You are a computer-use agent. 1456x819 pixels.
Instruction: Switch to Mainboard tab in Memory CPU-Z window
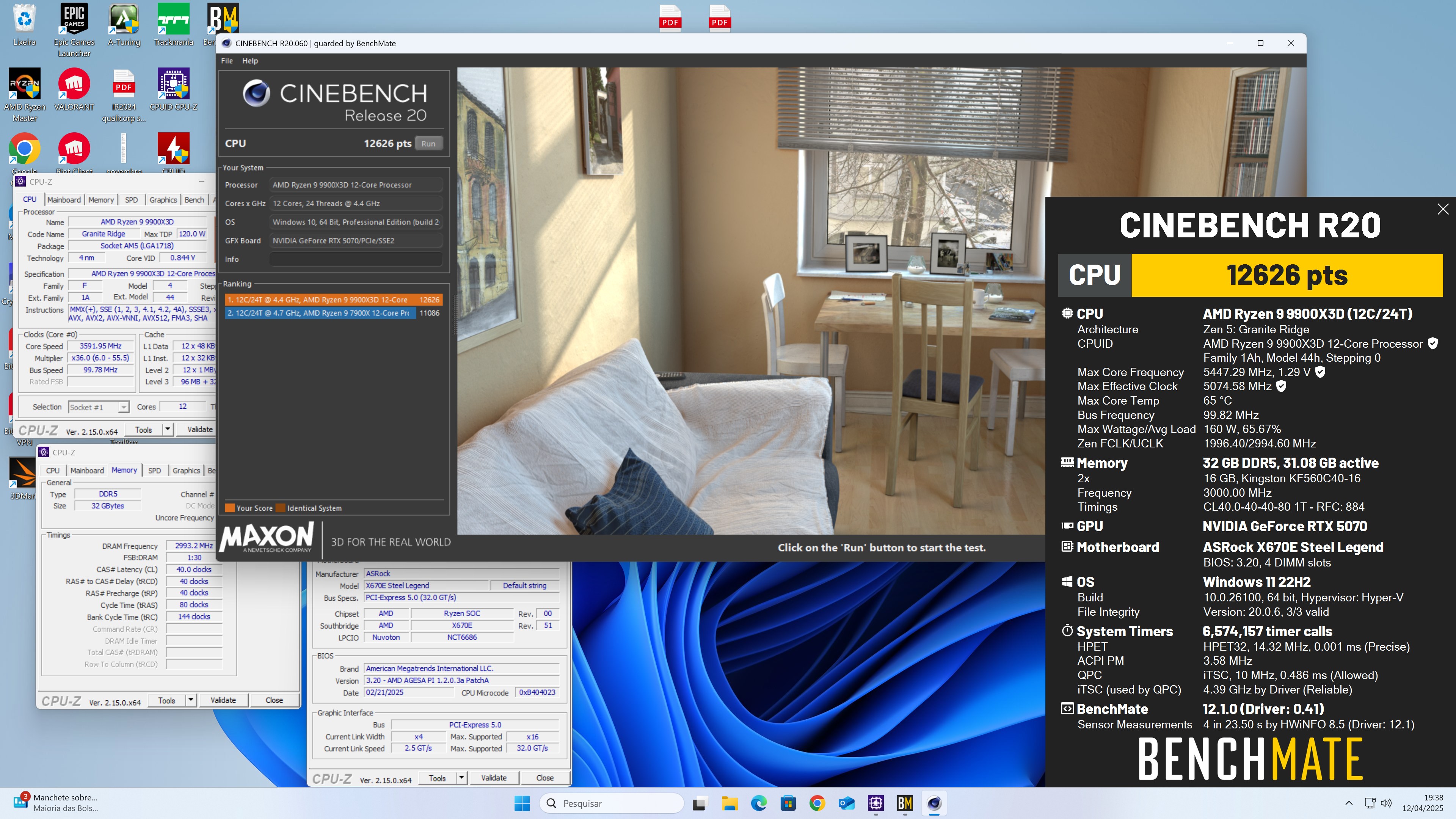coord(87,470)
